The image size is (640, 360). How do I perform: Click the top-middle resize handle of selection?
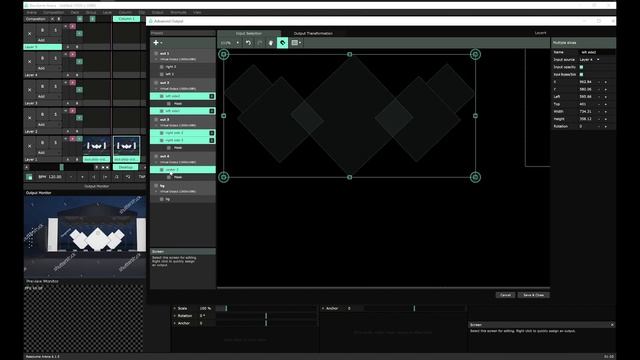pos(349,54)
